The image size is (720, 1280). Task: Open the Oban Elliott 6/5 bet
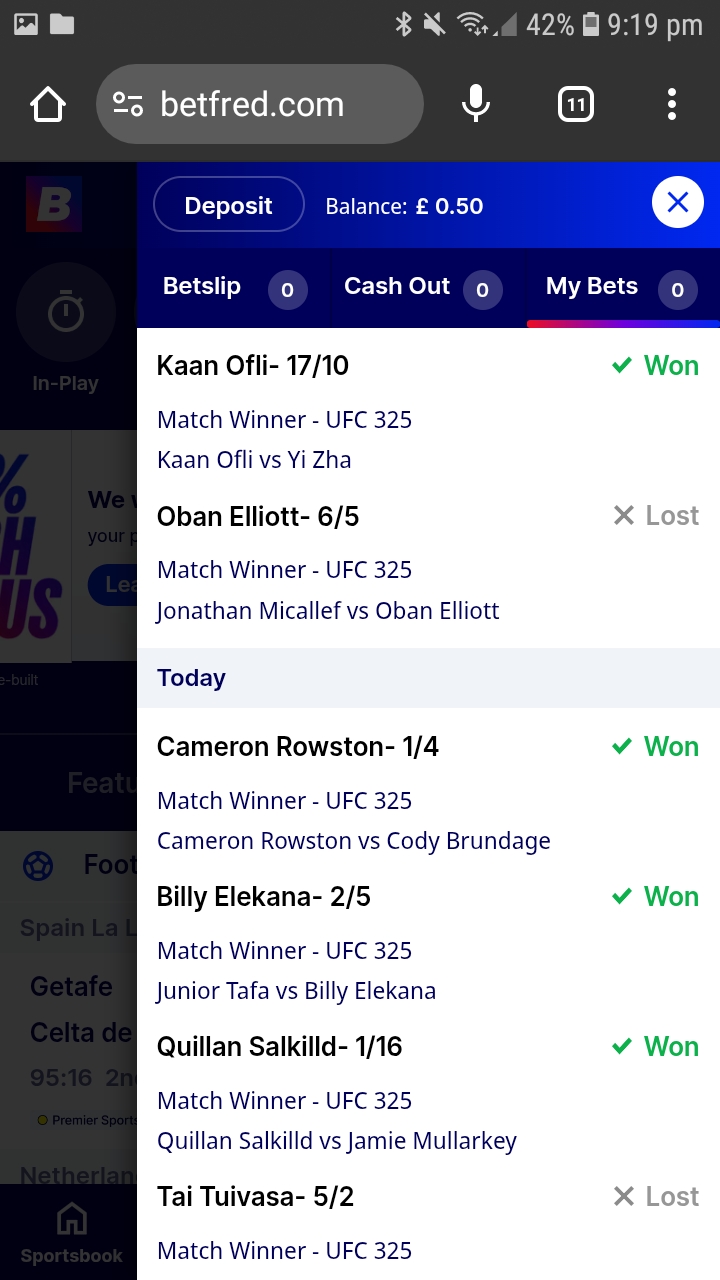[258, 517]
